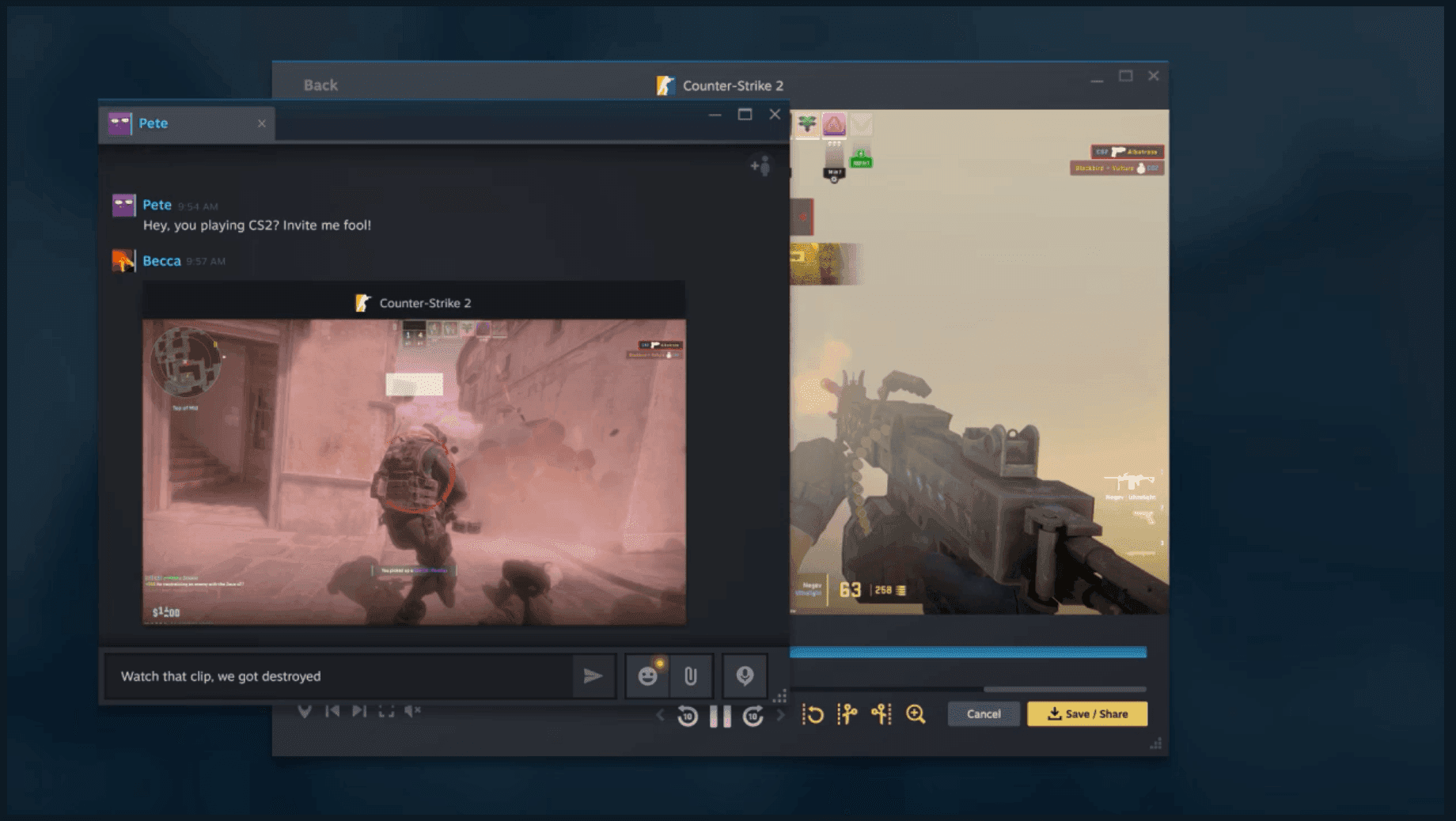Step one frame forward with right chevron
Viewport: 1456px width, 821px height.
click(x=780, y=716)
